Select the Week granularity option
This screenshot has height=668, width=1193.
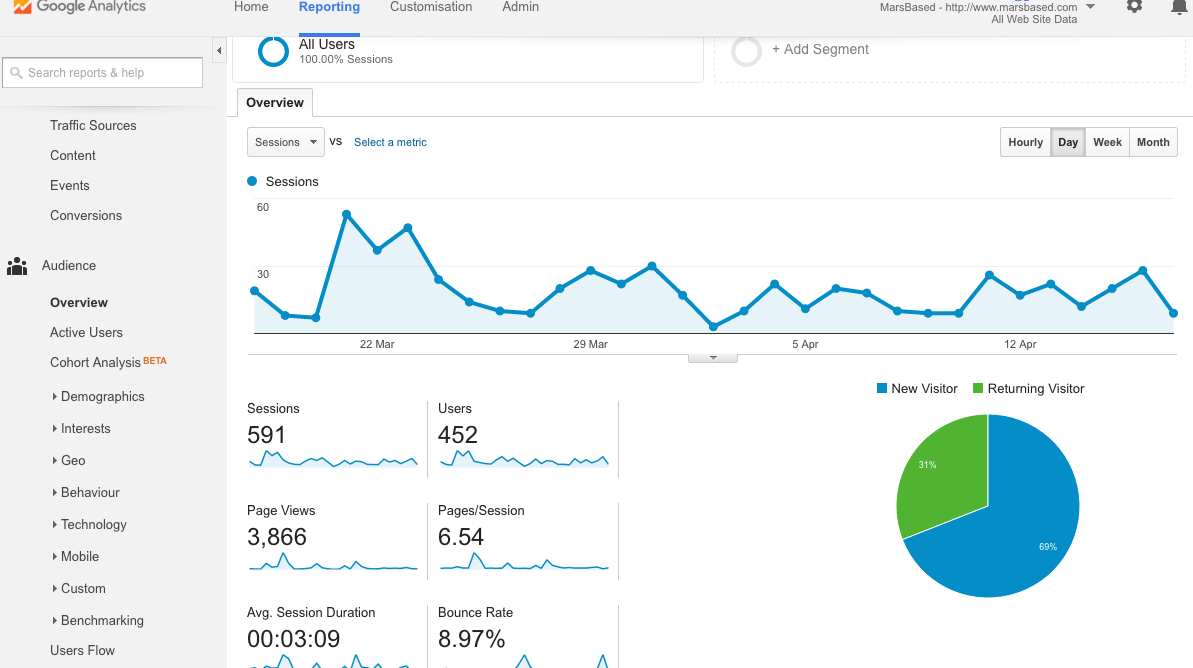[x=1107, y=141]
